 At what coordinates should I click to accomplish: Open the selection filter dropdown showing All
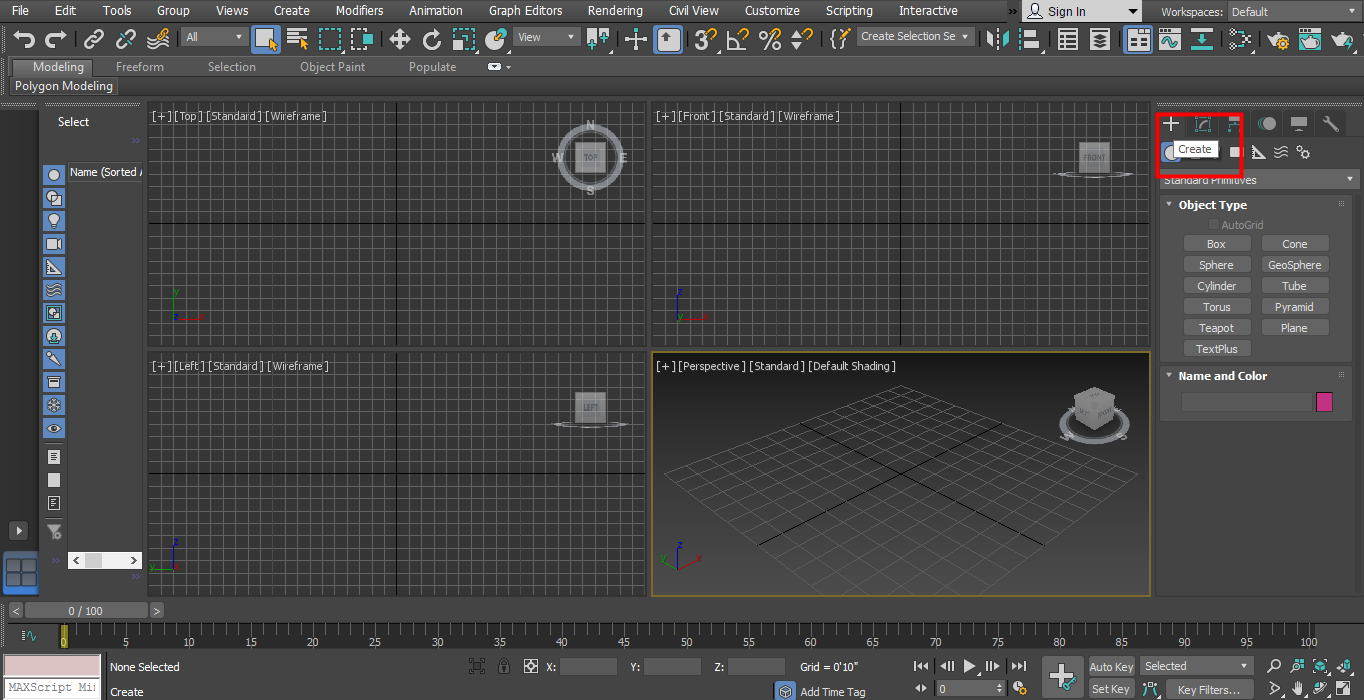(213, 36)
